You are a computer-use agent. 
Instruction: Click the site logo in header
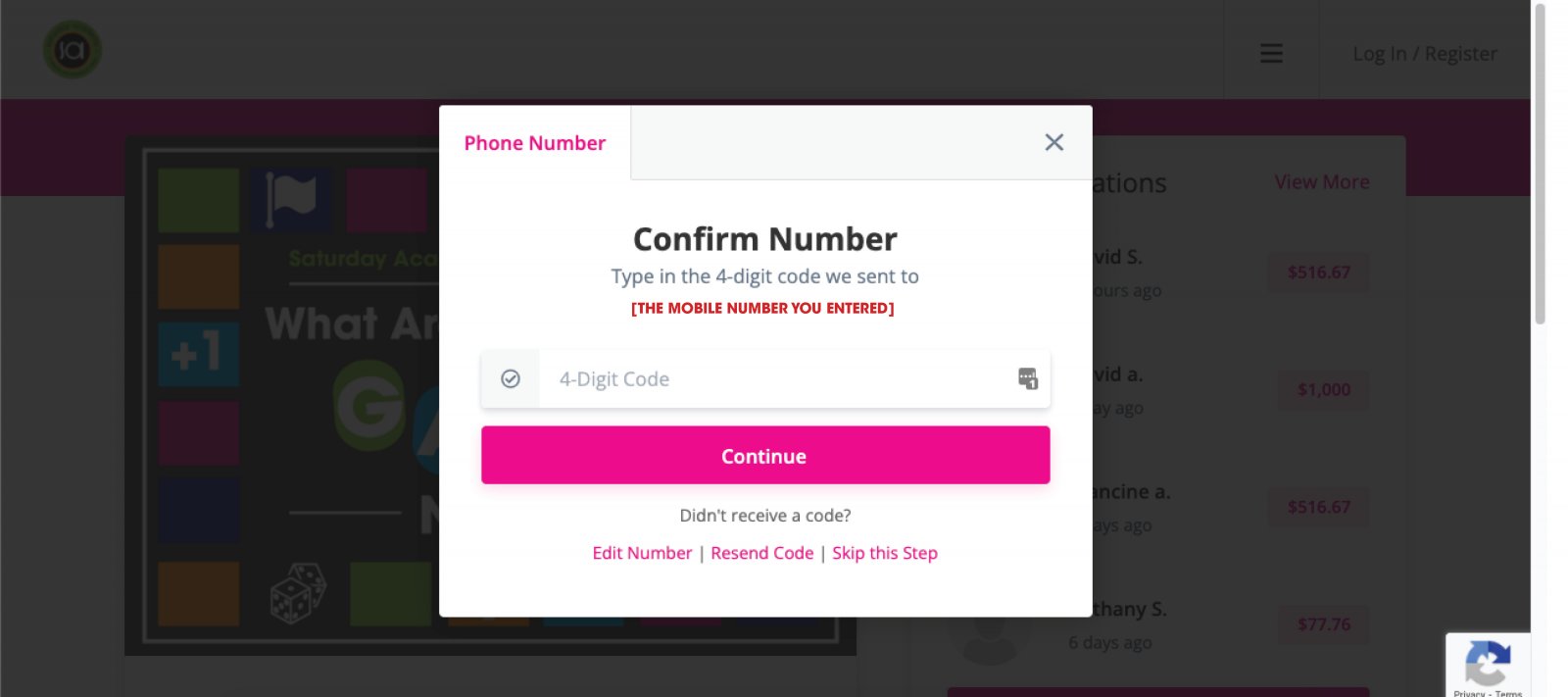73,49
